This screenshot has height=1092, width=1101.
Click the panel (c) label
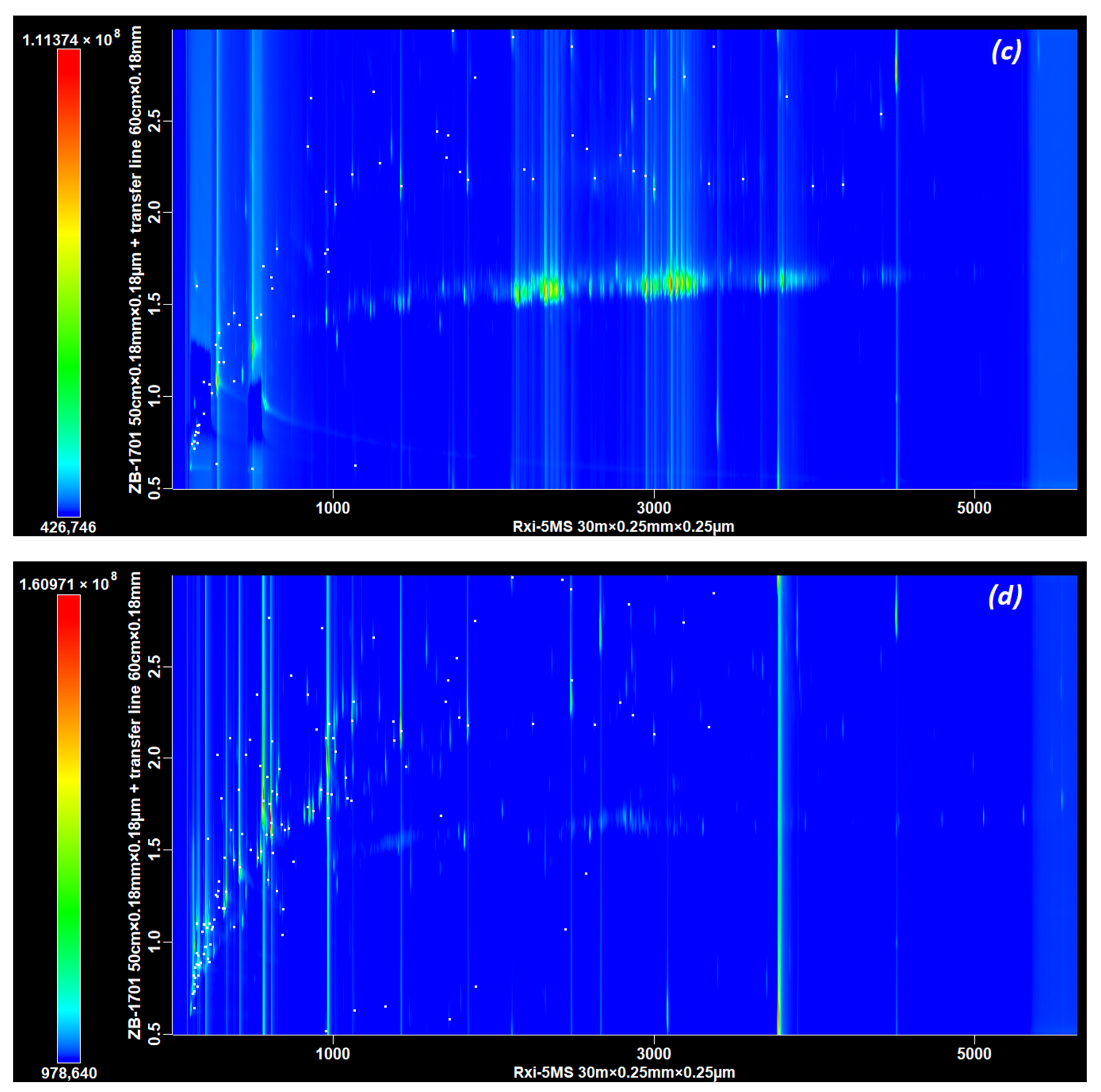click(1006, 53)
